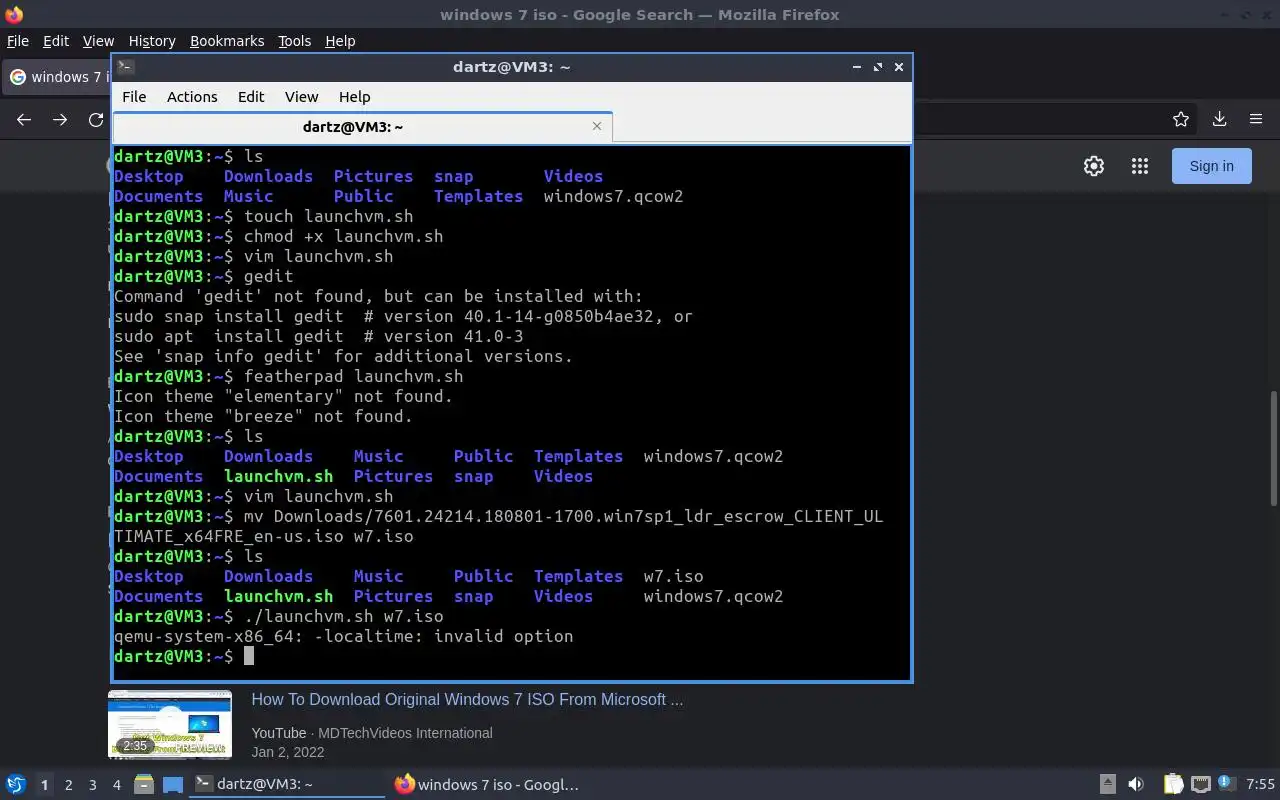Open the terminal View menu
Screen dimensions: 1280x800
pyautogui.click(x=301, y=97)
